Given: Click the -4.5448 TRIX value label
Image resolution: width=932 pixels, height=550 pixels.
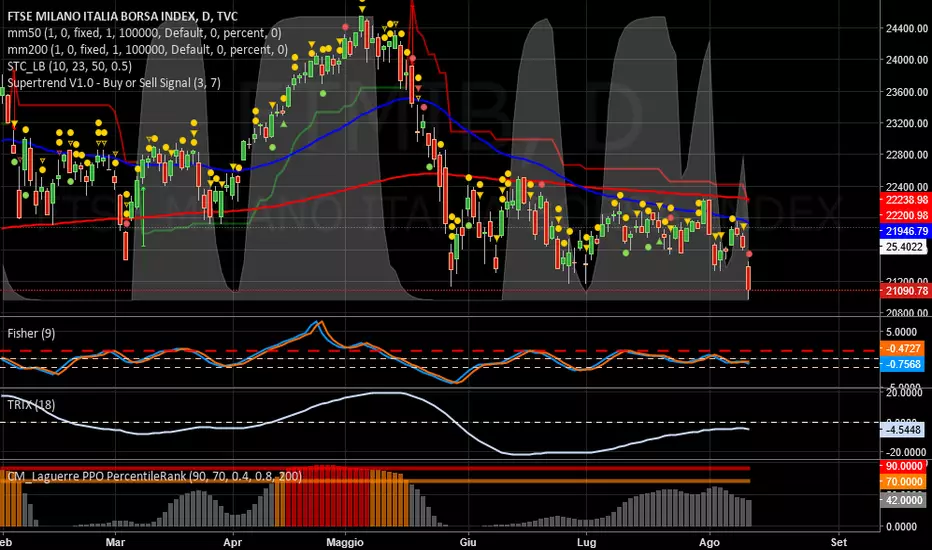Looking at the screenshot, I should click(x=902, y=429).
